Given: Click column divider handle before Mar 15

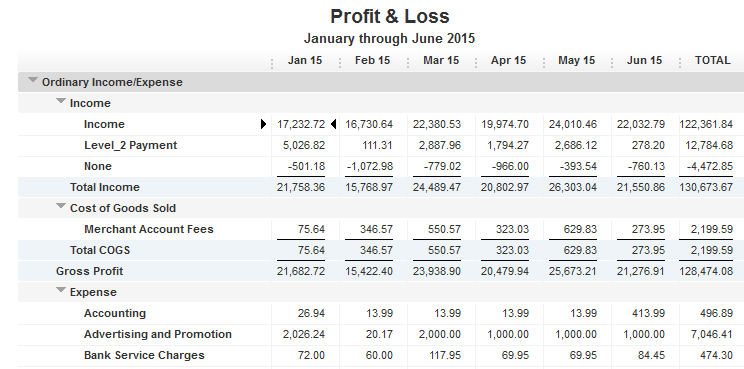Looking at the screenshot, I should click(408, 63).
